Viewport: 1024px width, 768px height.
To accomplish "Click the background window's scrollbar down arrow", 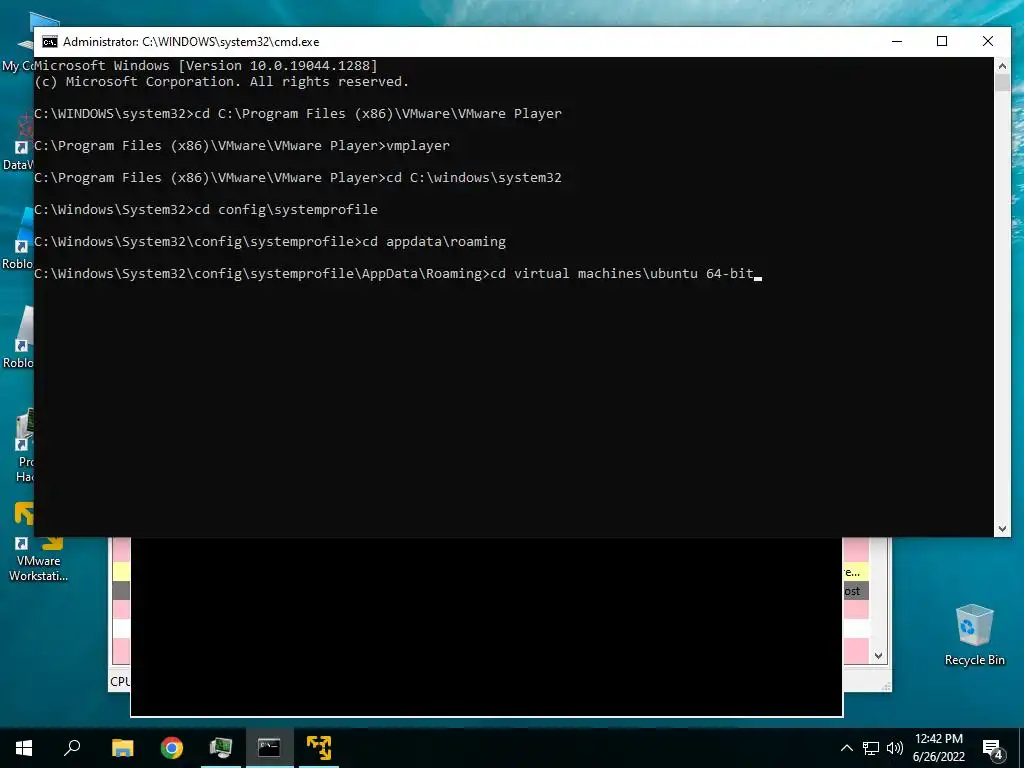I will [x=878, y=656].
